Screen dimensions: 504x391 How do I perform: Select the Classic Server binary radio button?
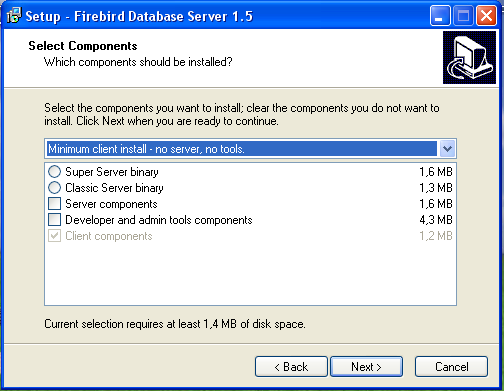(x=54, y=188)
